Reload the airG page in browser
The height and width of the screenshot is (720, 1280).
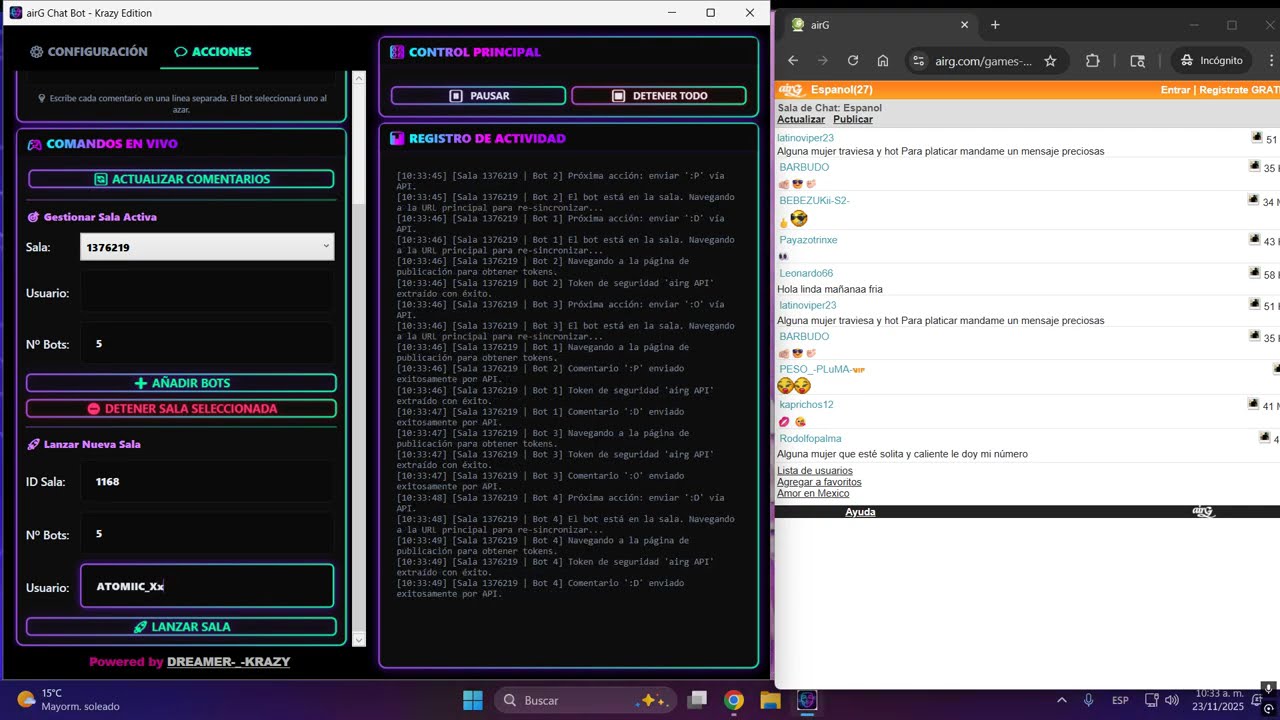tap(853, 61)
